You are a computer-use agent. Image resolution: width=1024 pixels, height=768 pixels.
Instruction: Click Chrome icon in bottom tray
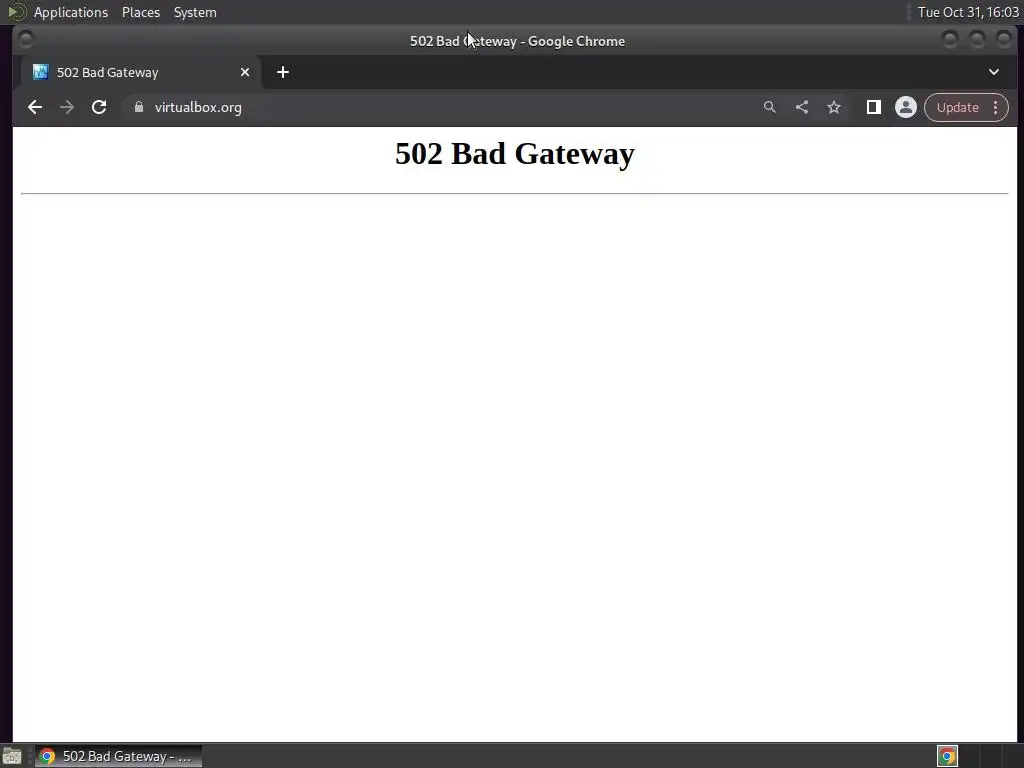tap(948, 756)
